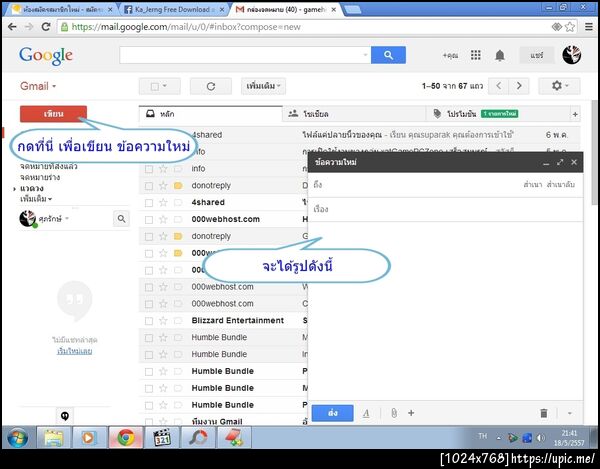
Task: Go back in the browser
Action: point(12,26)
